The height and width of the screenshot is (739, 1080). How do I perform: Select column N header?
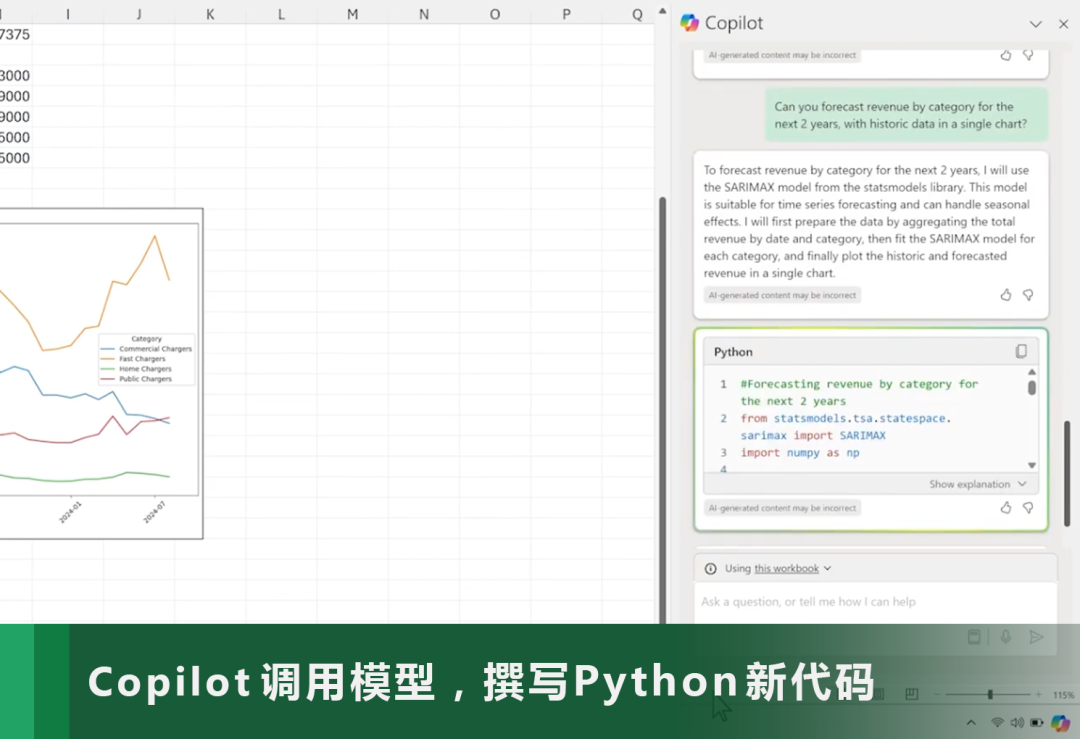(424, 14)
